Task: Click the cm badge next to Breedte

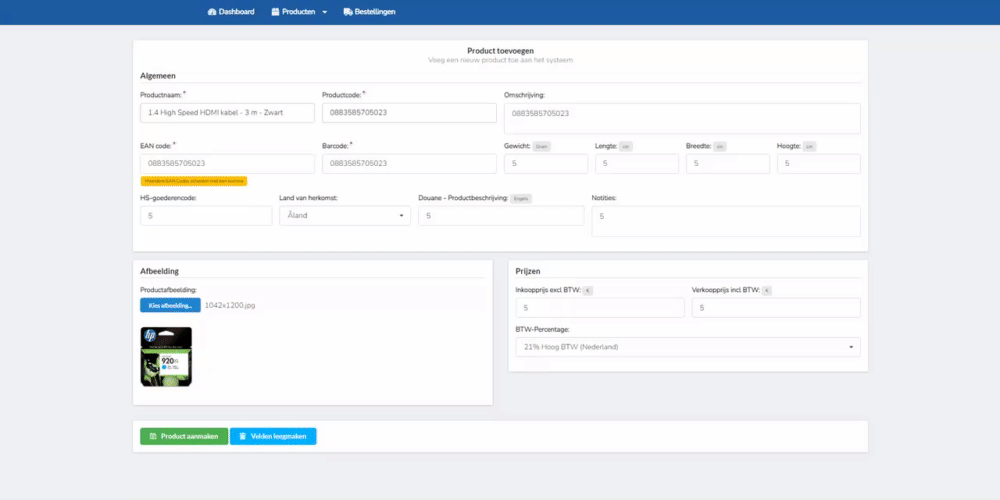Action: (720, 146)
